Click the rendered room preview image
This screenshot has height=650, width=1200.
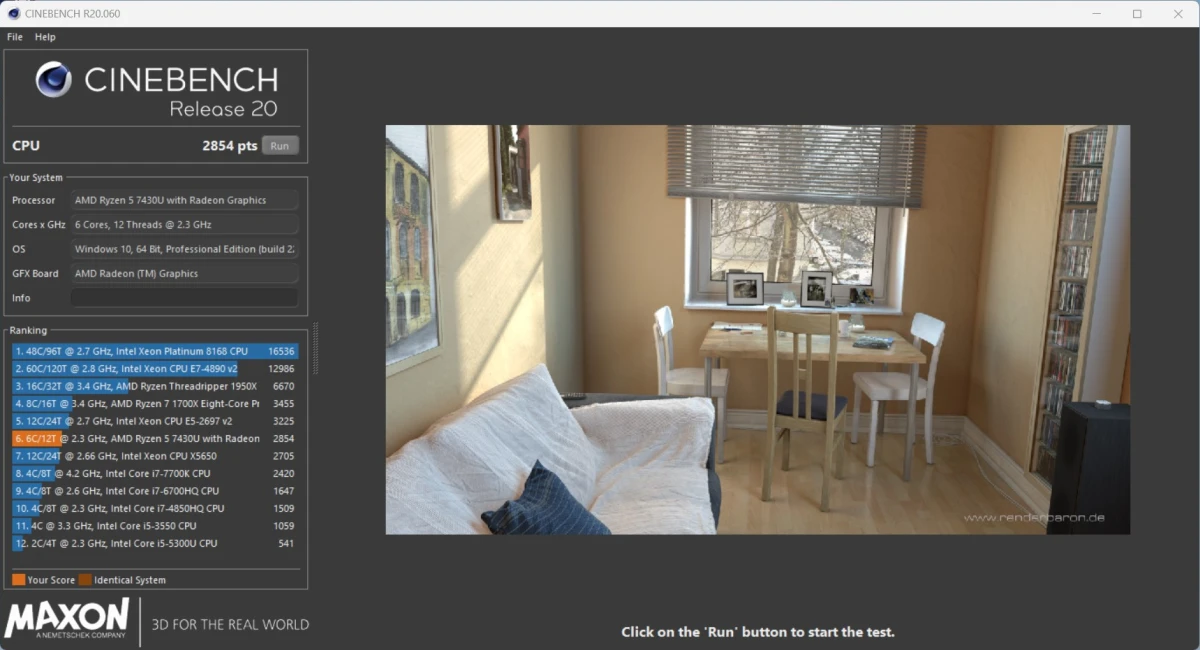757,329
